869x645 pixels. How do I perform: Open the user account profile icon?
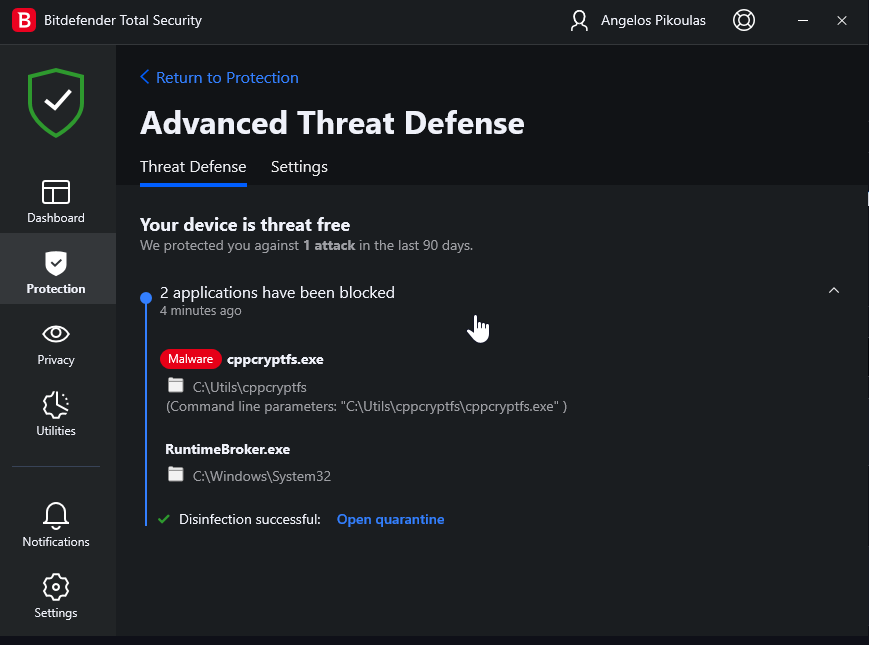click(579, 21)
